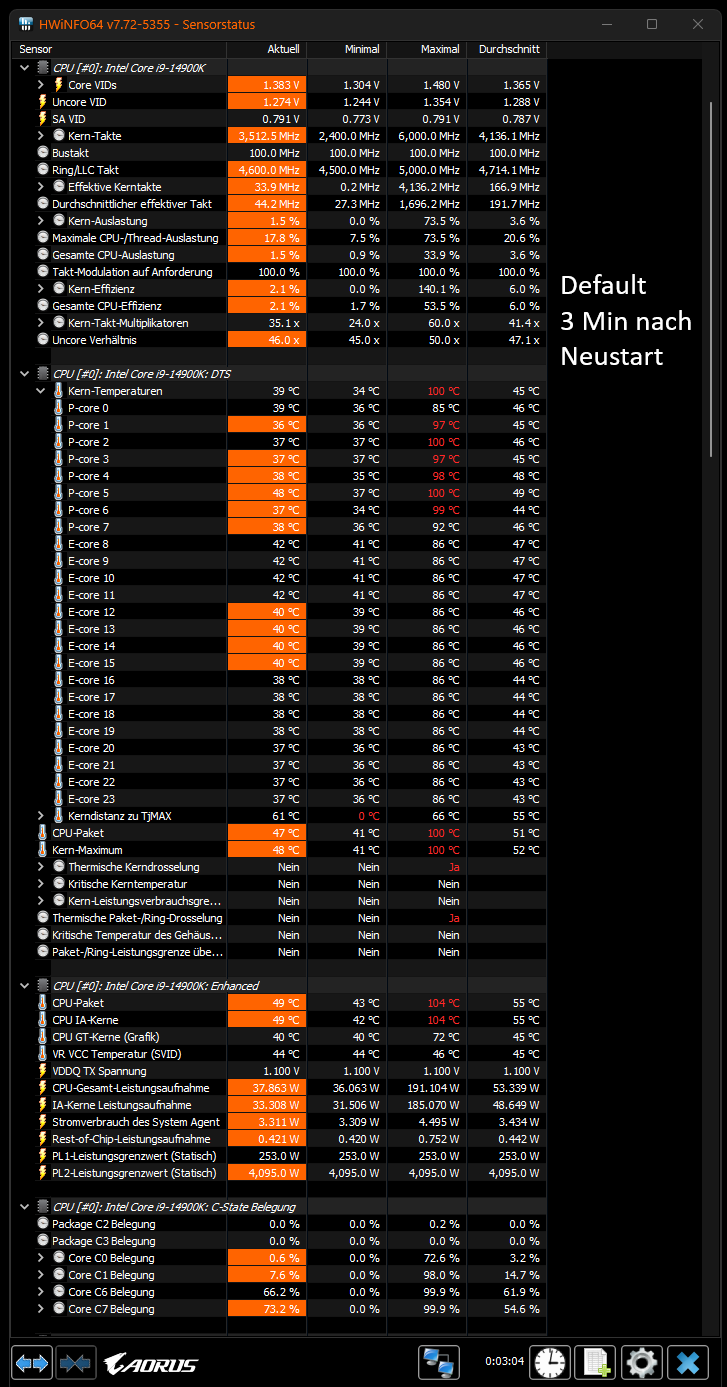Click the Durchschnitt column header
Viewport: 727px width, 1387px height.
507,49
